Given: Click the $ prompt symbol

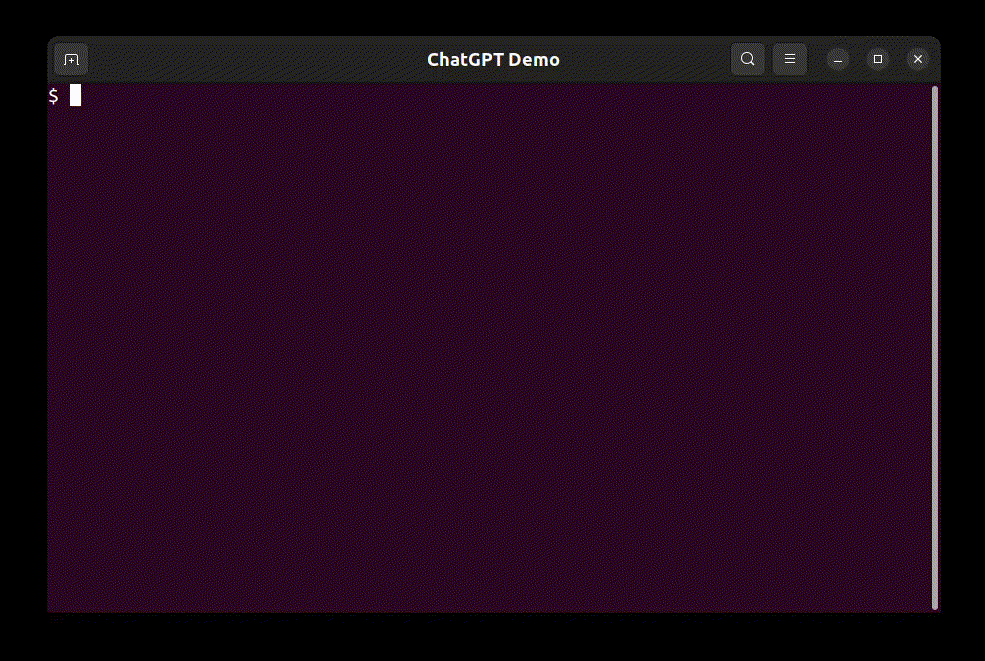Looking at the screenshot, I should coord(53,96).
